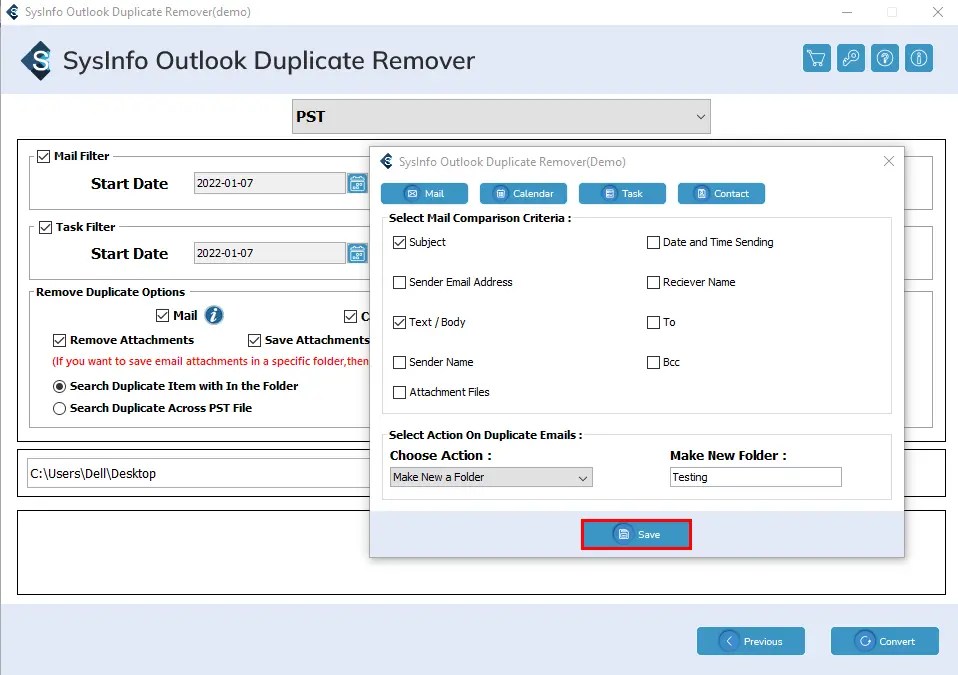Click the app icon in the title bar
Viewport: 958px width, 675px height.
click(x=11, y=11)
